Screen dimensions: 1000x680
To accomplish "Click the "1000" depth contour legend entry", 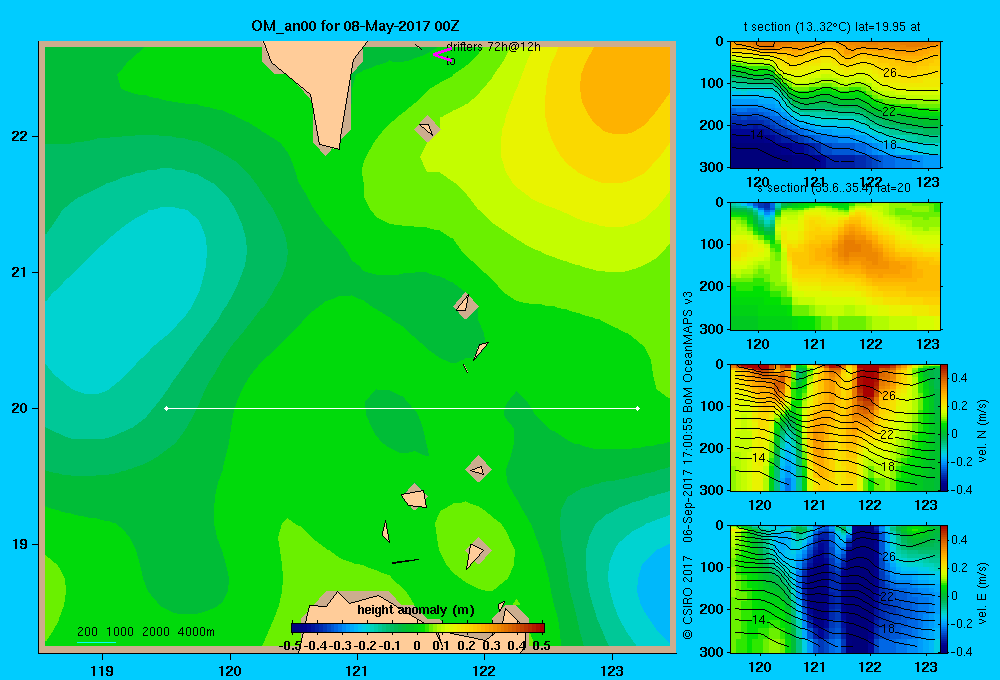I will click(x=120, y=632).
